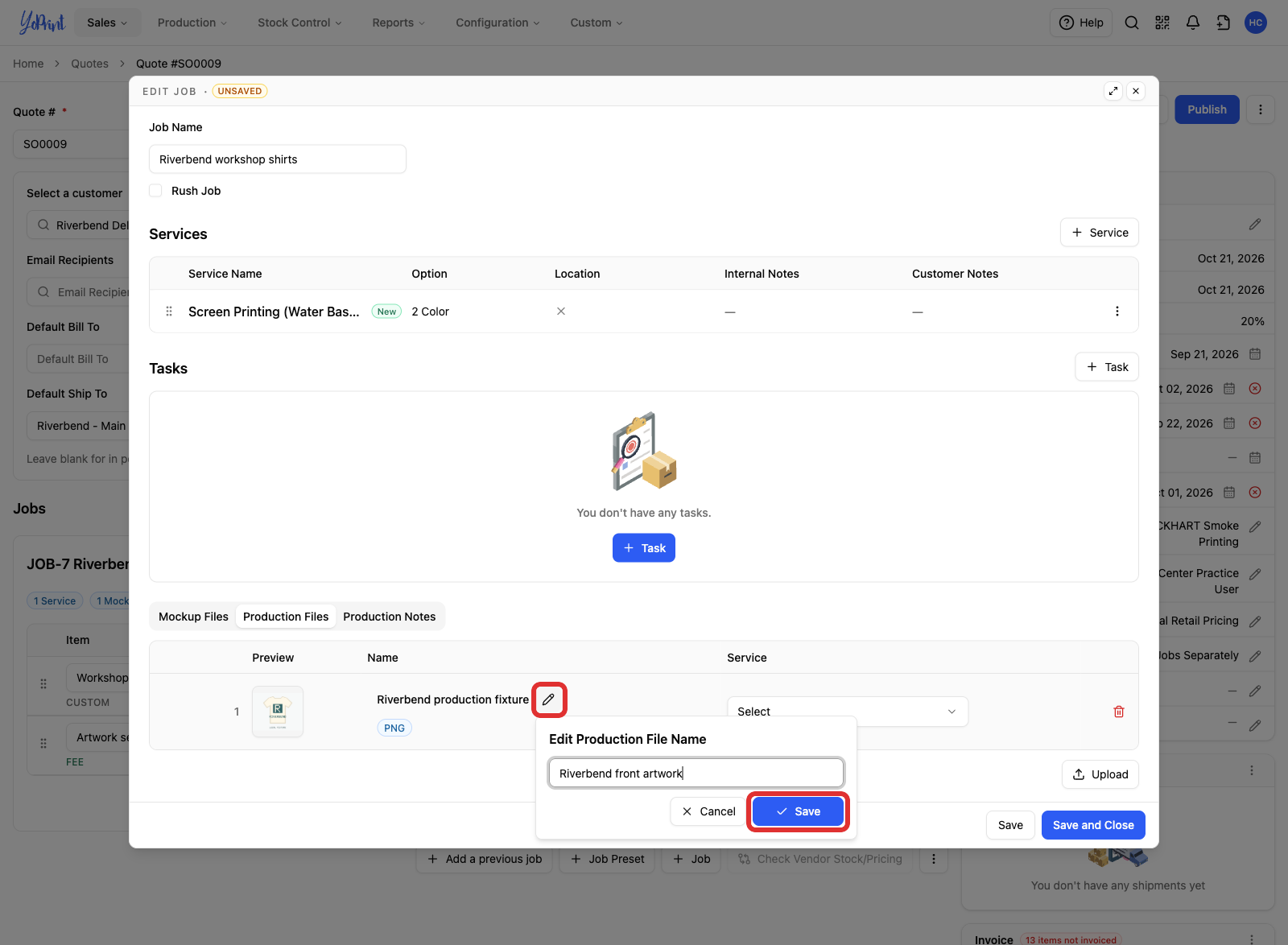The height and width of the screenshot is (945, 1288).
Task: Expand the Stock Control menu
Action: pyautogui.click(x=299, y=23)
